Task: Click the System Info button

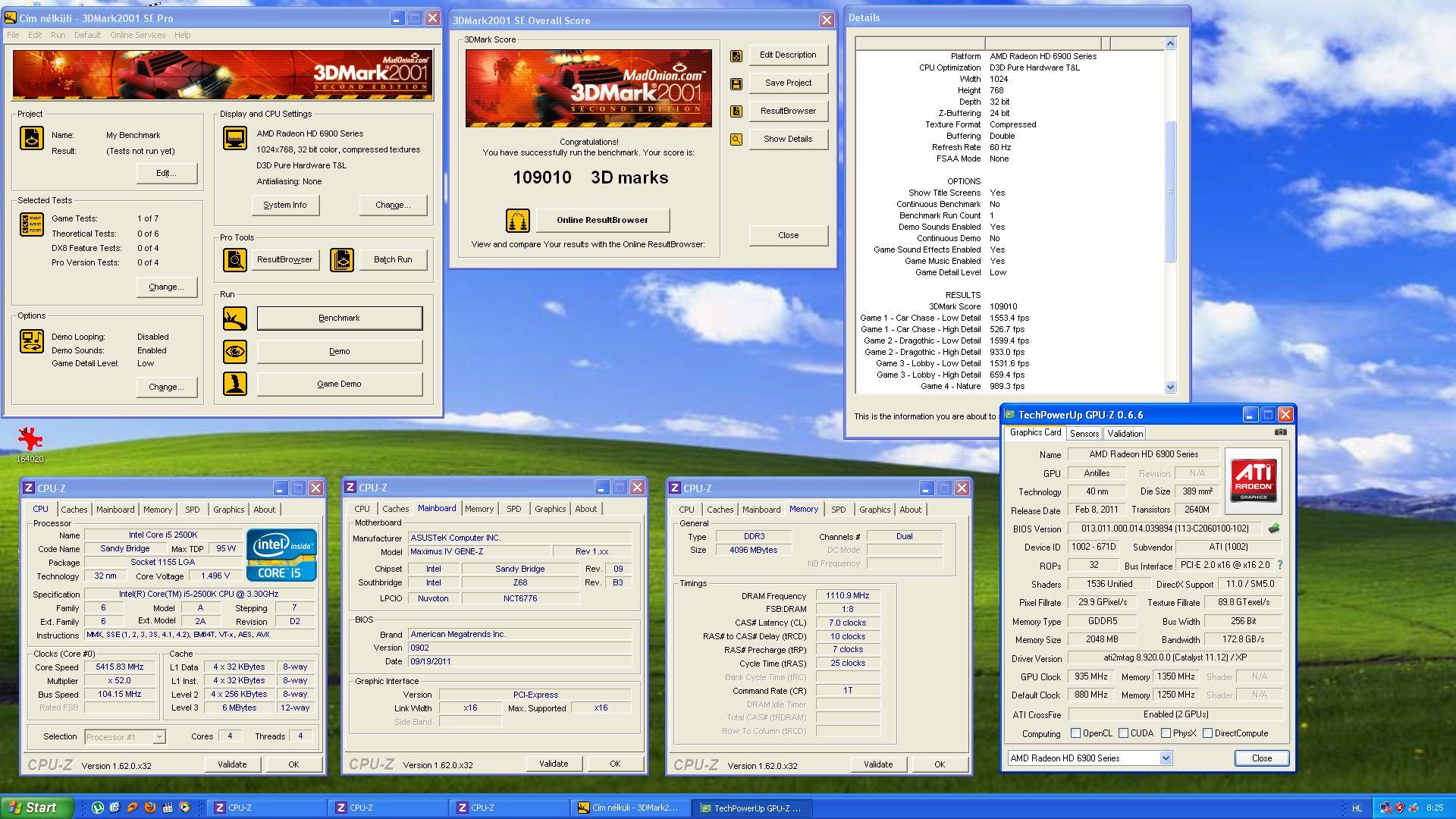Action: (x=285, y=206)
